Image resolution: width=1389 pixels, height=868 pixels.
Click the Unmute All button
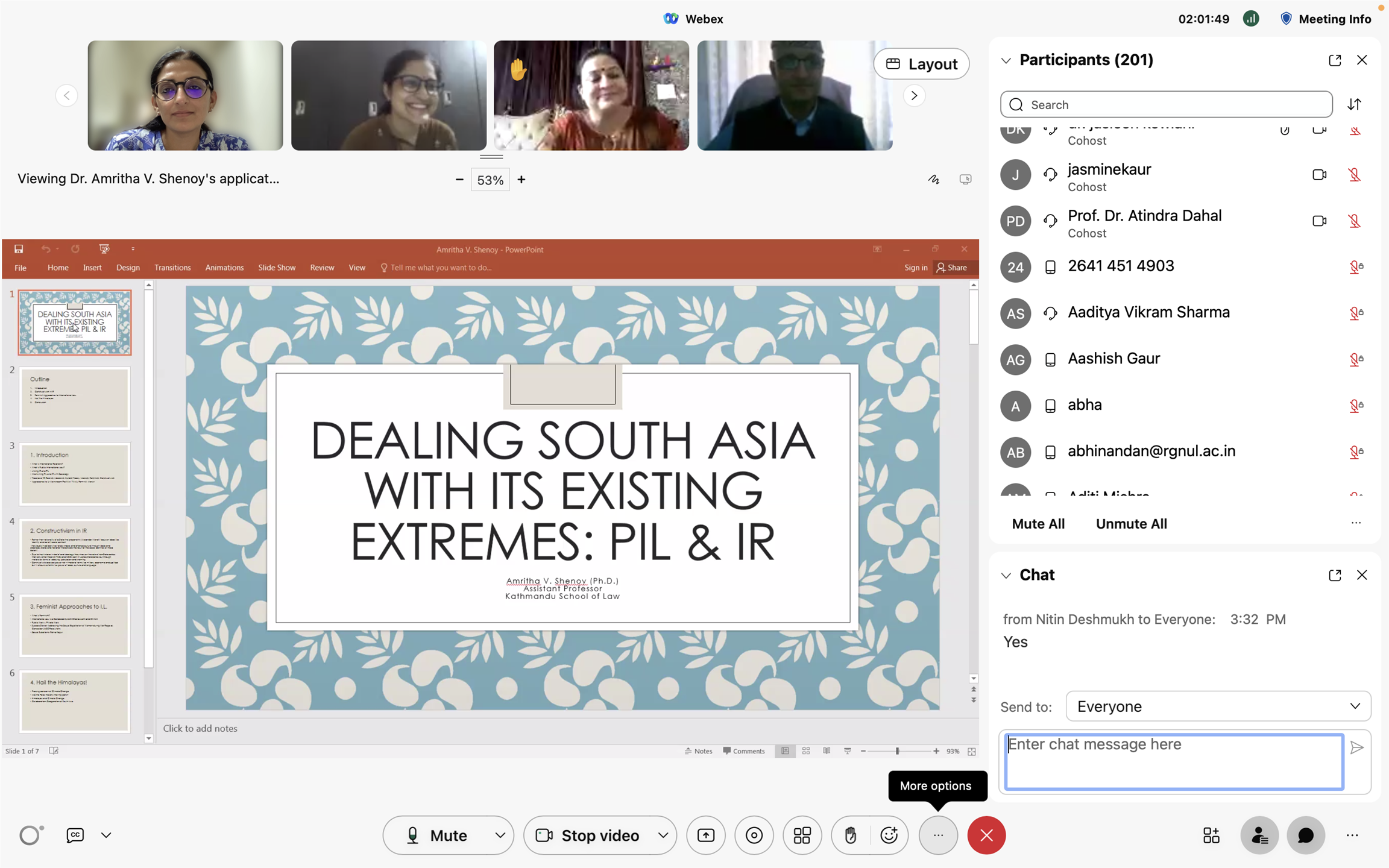point(1131,523)
